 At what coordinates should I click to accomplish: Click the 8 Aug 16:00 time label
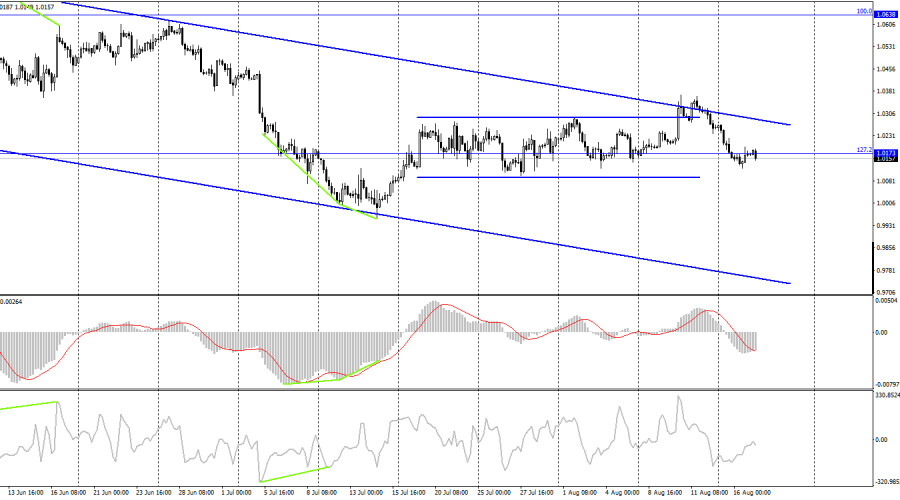666,493
